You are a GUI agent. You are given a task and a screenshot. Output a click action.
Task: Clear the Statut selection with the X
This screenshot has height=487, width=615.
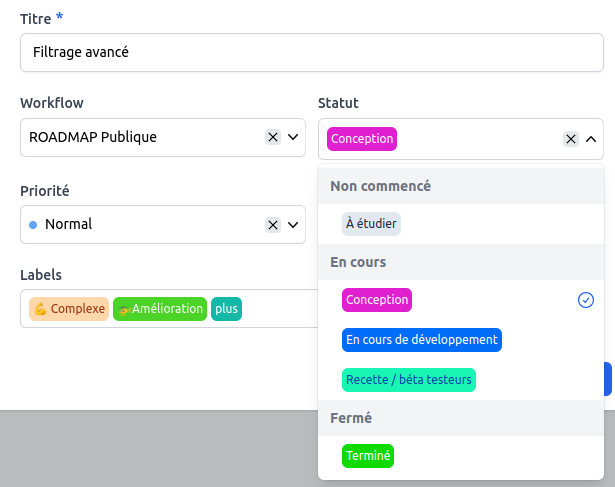pos(571,139)
